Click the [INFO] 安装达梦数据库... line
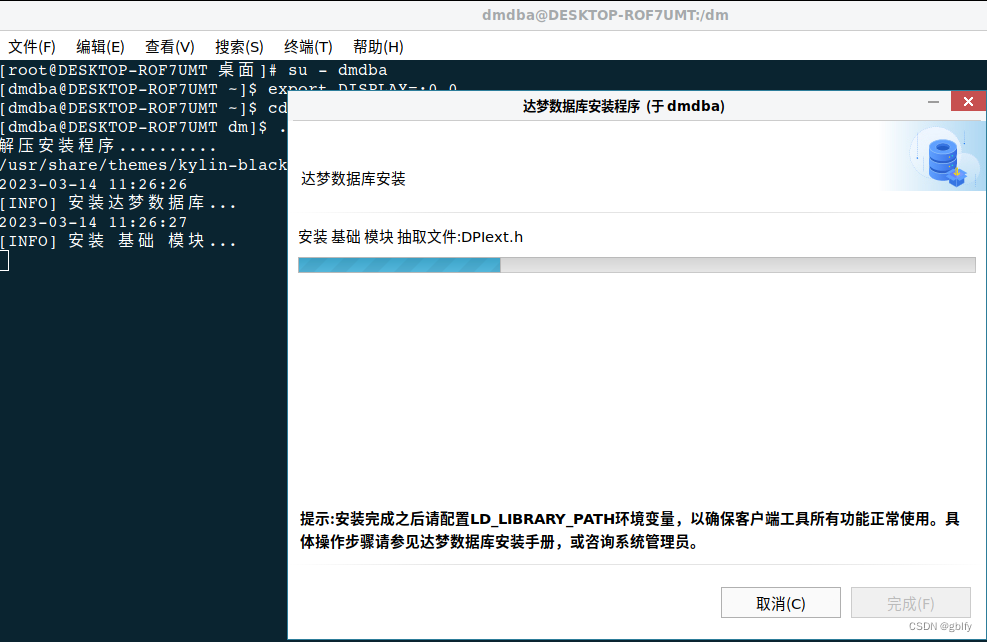 (x=118, y=203)
